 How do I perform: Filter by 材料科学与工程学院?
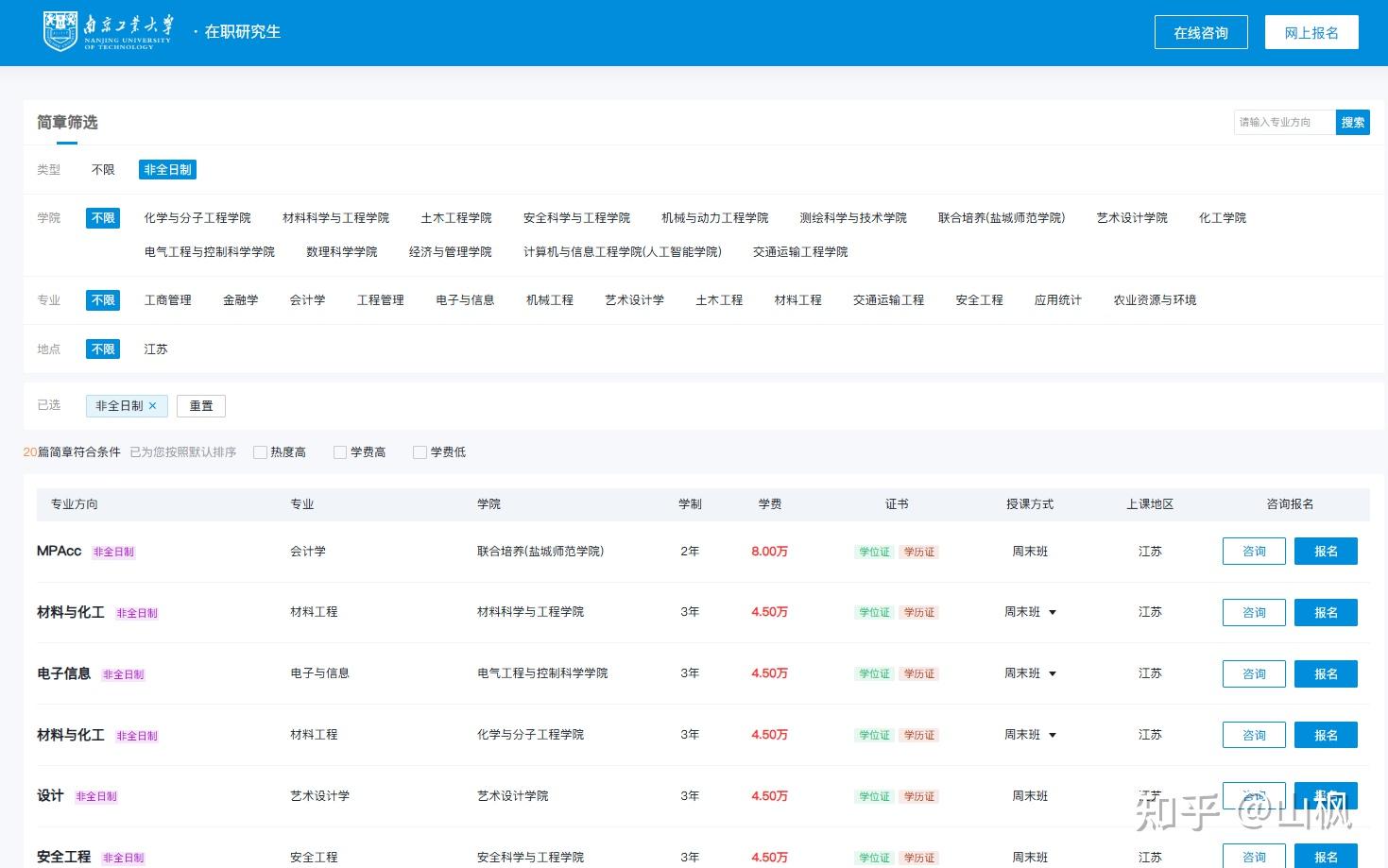[x=335, y=218]
